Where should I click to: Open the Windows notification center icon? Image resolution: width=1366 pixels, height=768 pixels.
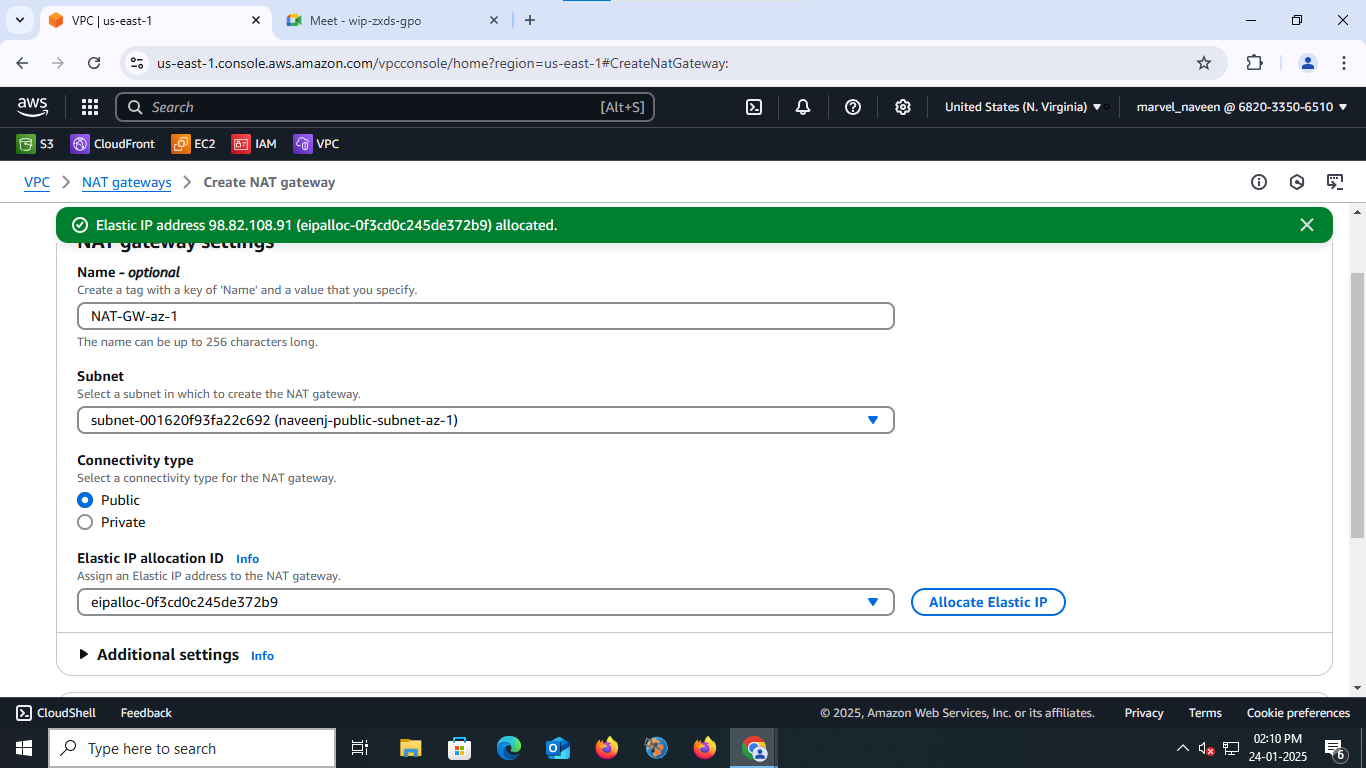1335,748
